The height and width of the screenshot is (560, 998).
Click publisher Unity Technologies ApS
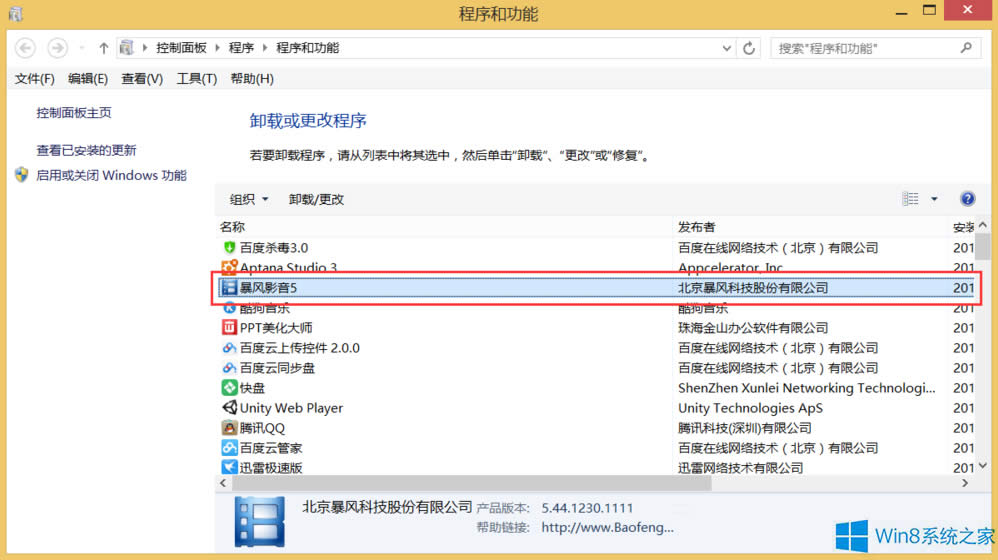click(x=750, y=408)
